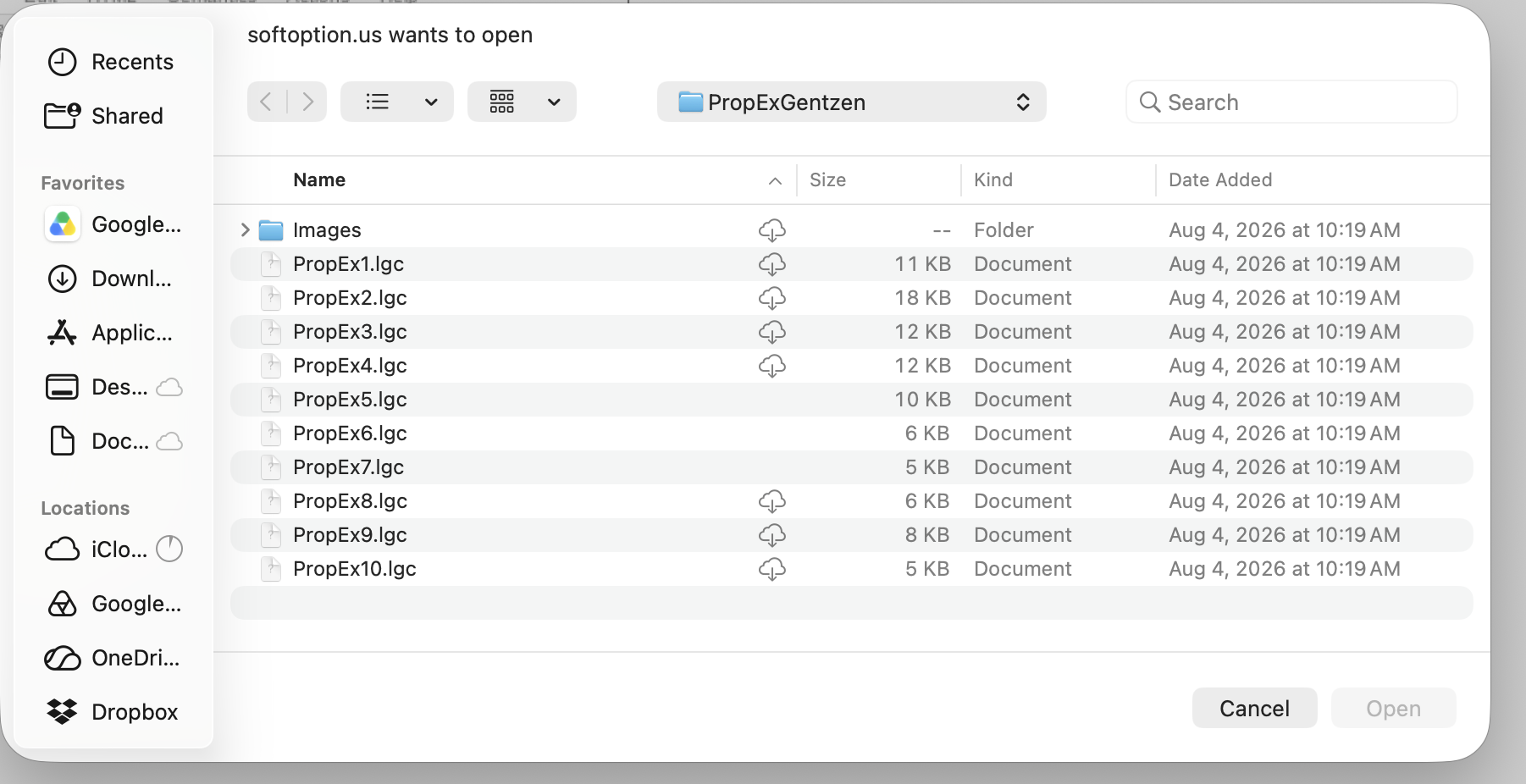Click the forward navigation arrow

pos(307,102)
